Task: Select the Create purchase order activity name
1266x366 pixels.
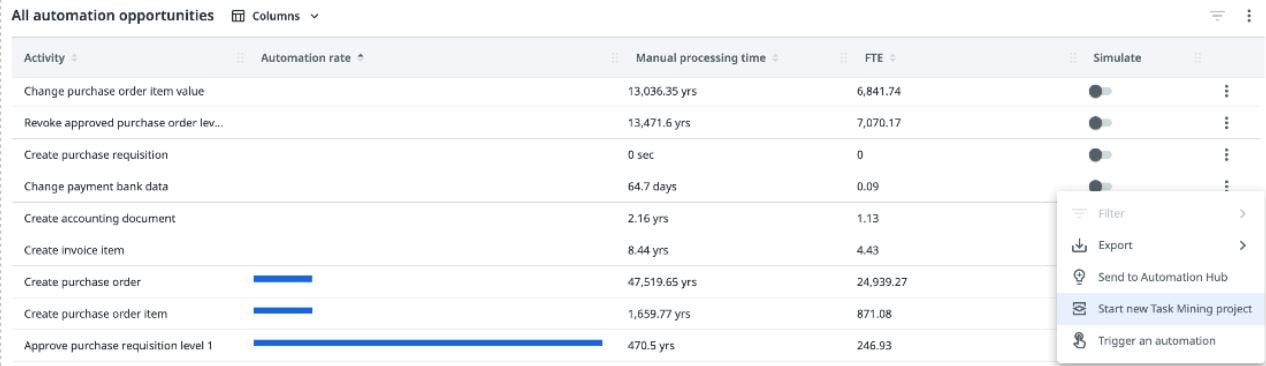Action: pos(82,282)
